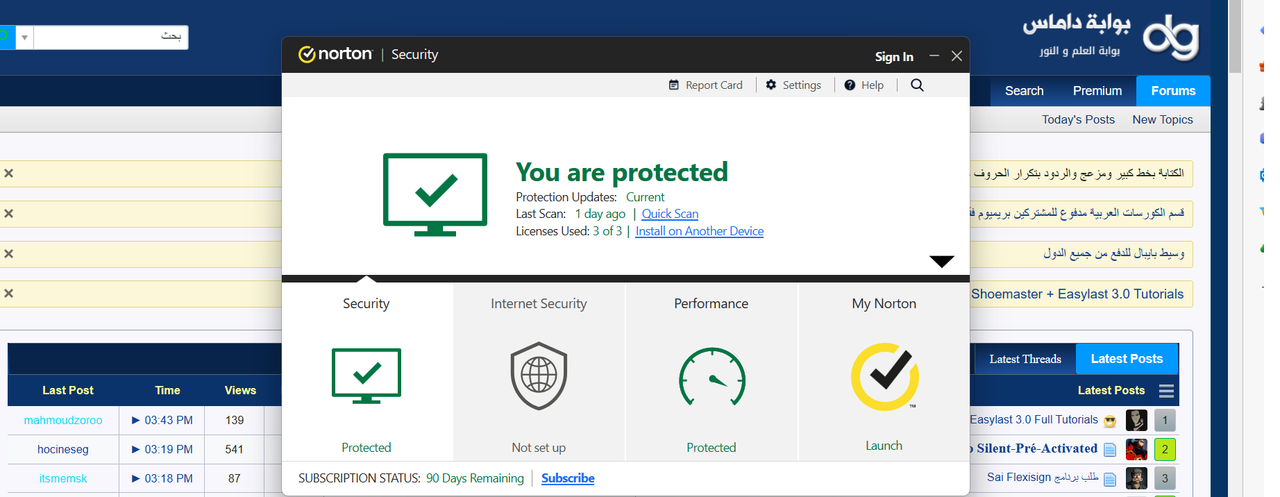Click Sign In in the Norton window
The height and width of the screenshot is (497, 1280).
tap(894, 57)
